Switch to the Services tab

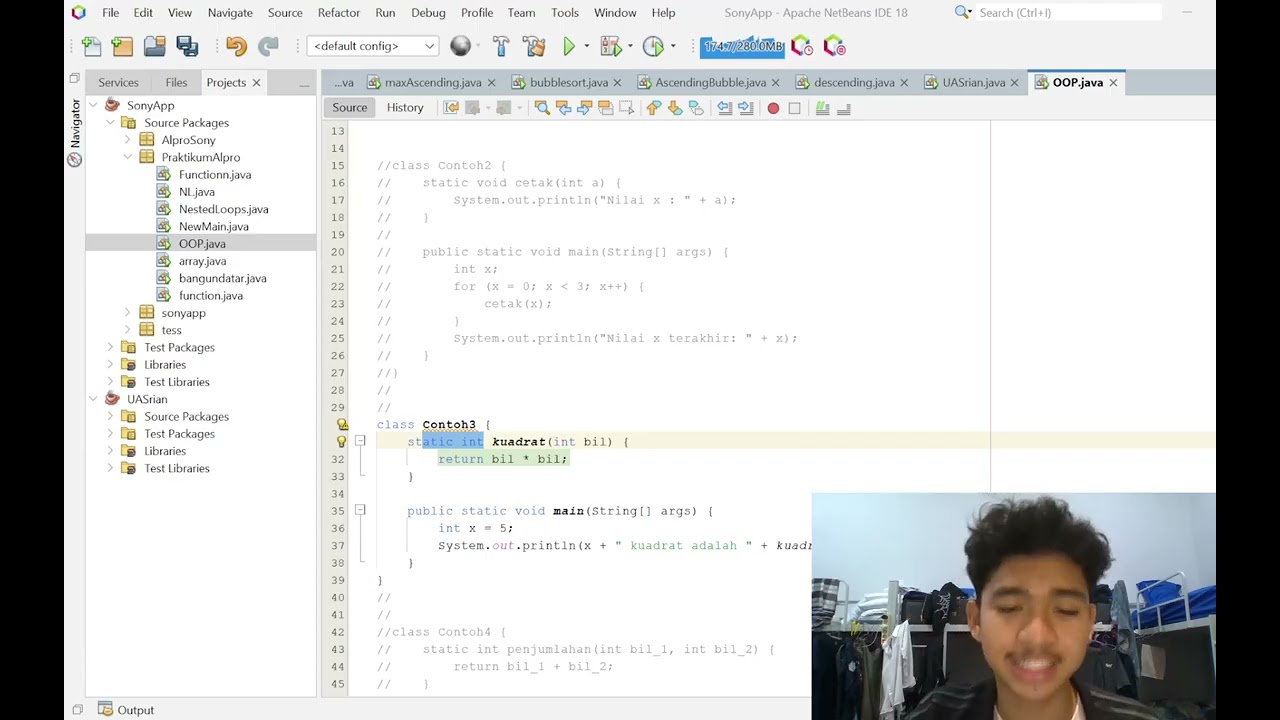tap(118, 82)
